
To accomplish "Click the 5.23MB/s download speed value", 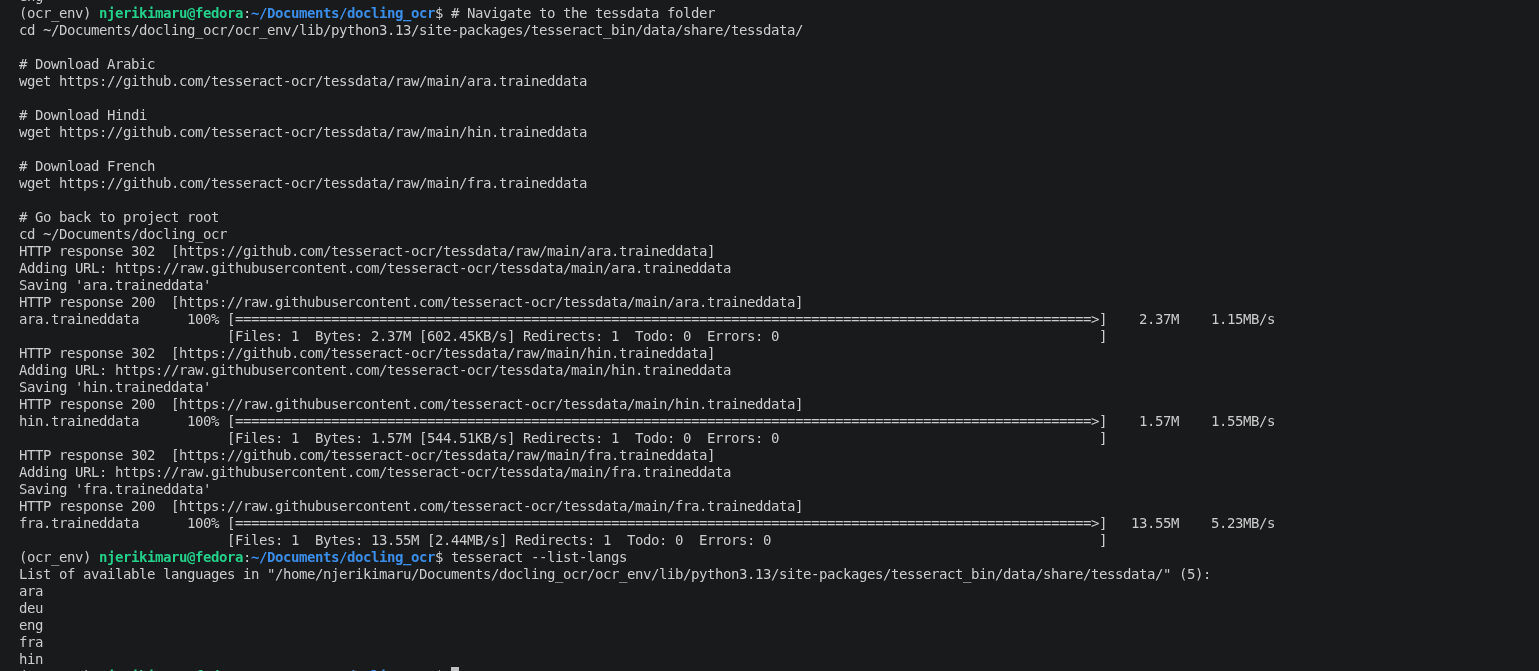I will [x=1243, y=523].
